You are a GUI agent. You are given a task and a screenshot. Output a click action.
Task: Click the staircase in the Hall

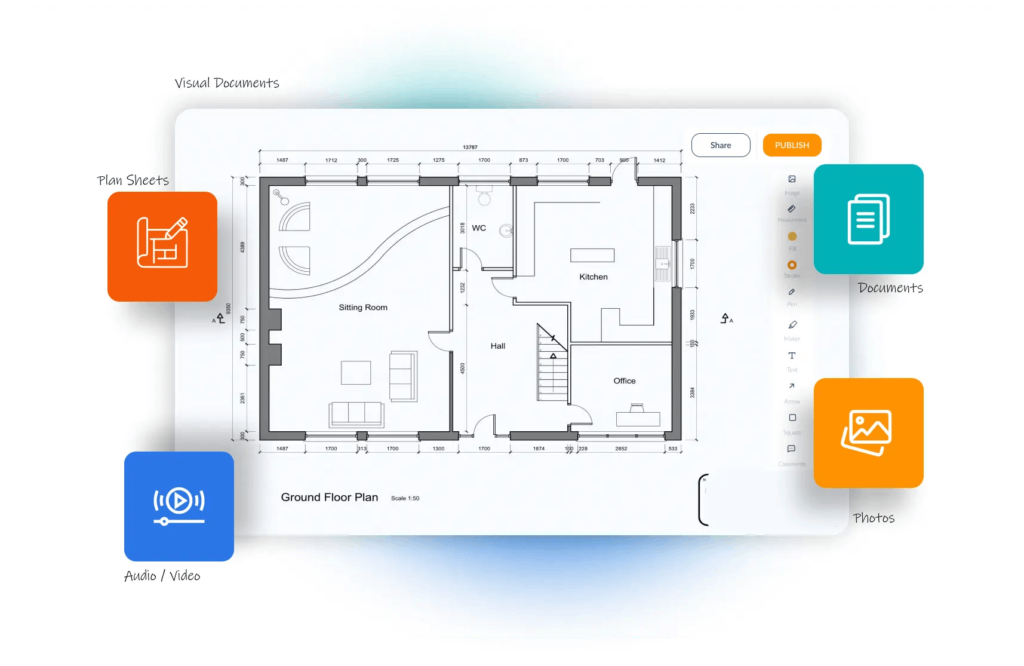tap(552, 363)
